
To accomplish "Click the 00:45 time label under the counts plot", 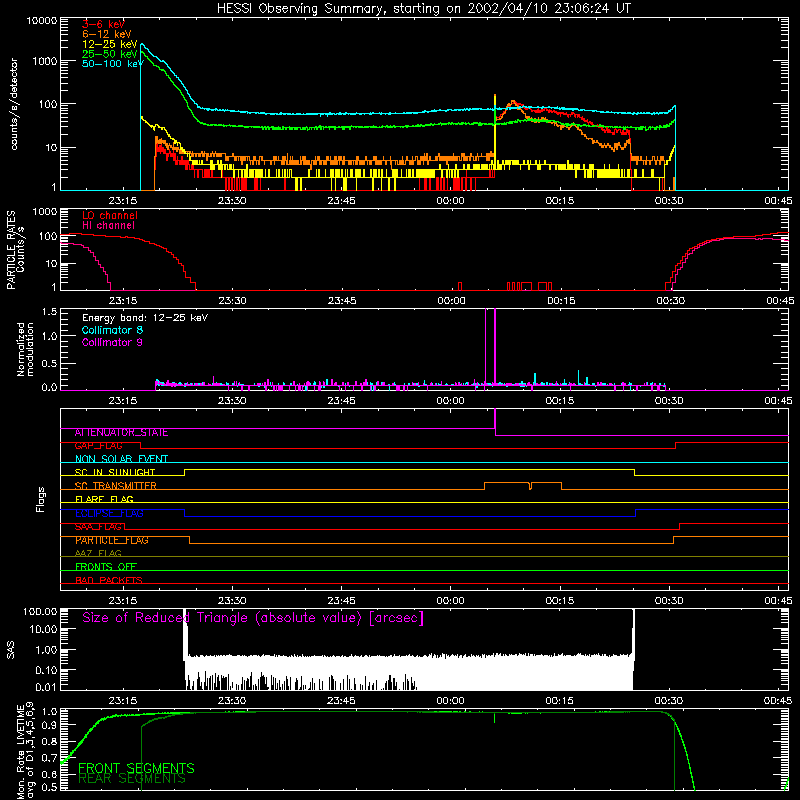I will [x=778, y=201].
